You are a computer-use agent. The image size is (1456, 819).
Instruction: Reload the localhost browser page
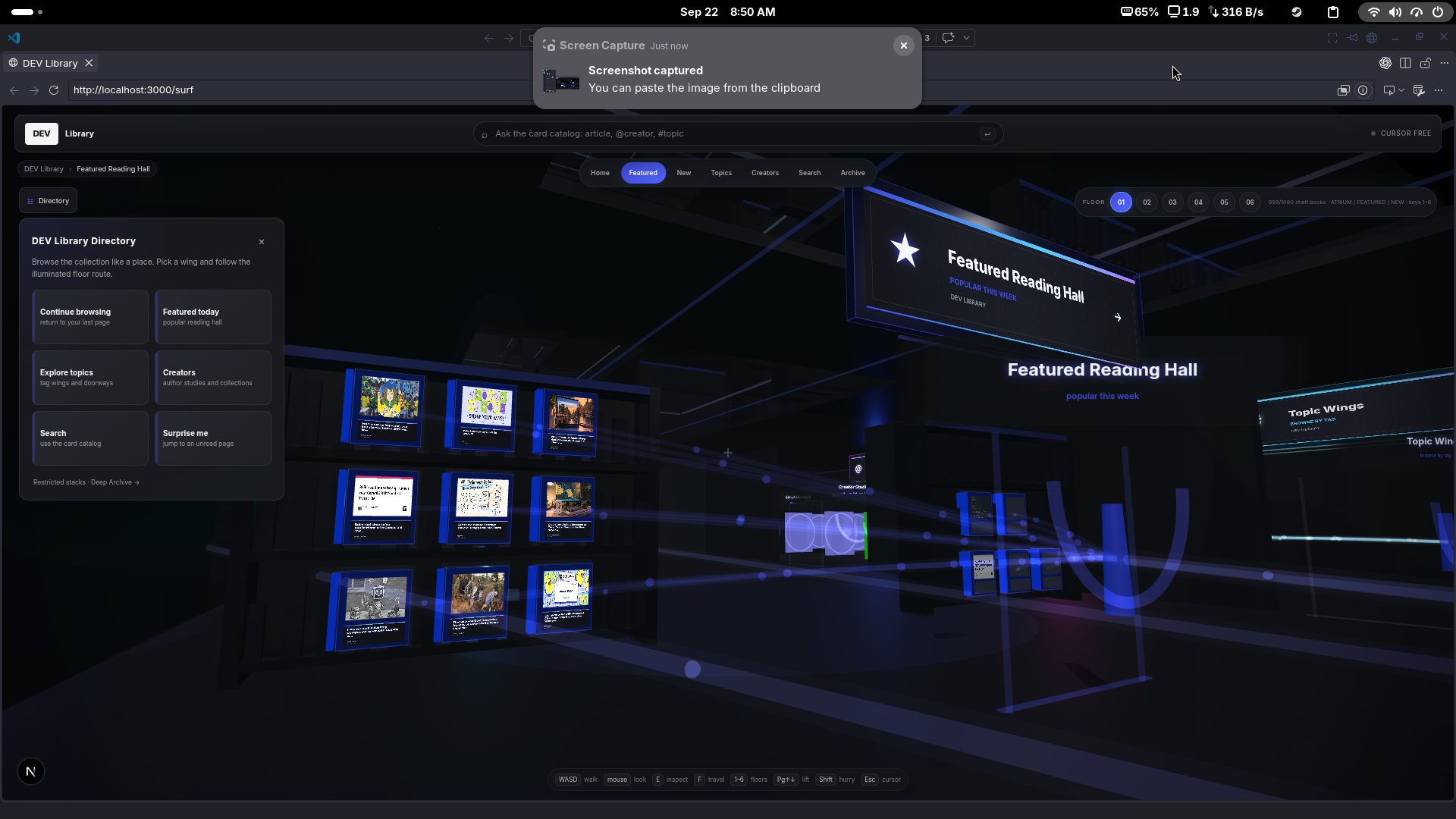click(54, 90)
